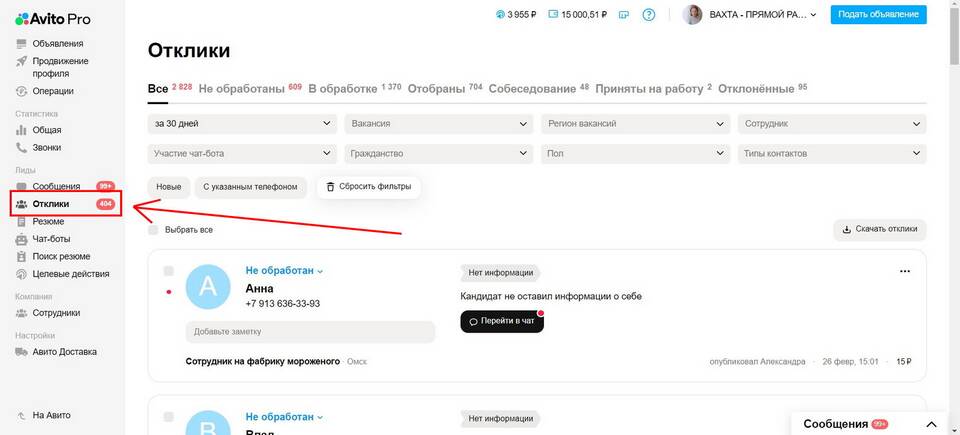This screenshot has height=435, width=960.
Task: Change Анна's 'Не обработан' status dropdown
Action: coord(285,271)
